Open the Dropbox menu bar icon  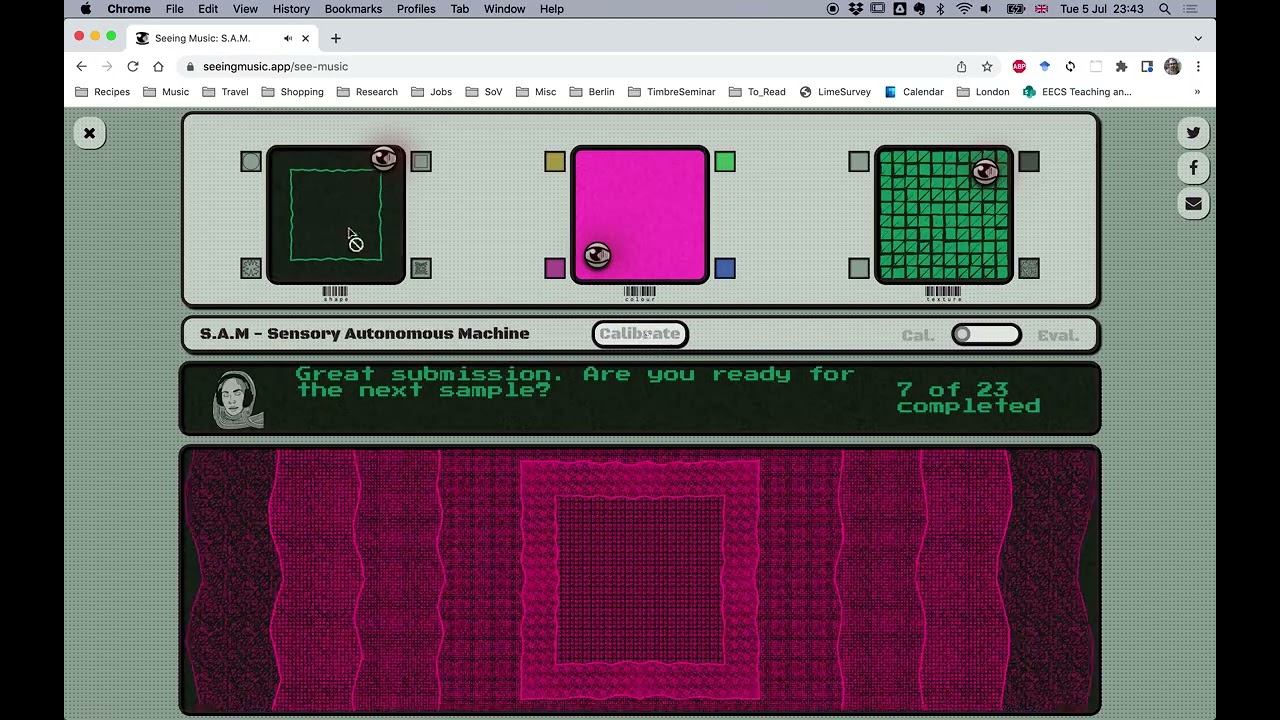click(856, 9)
